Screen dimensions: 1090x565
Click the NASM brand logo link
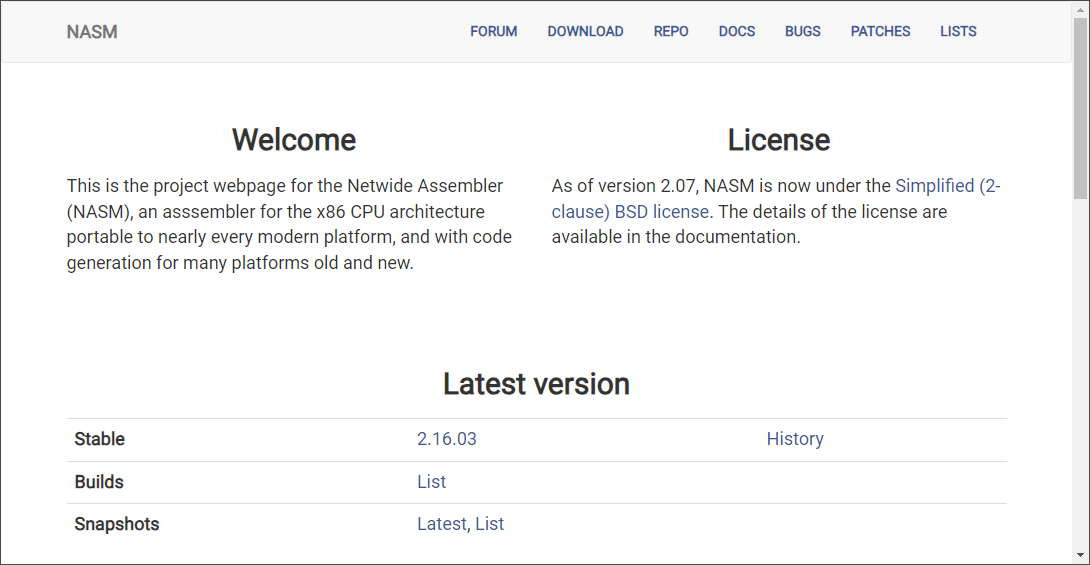pos(92,32)
